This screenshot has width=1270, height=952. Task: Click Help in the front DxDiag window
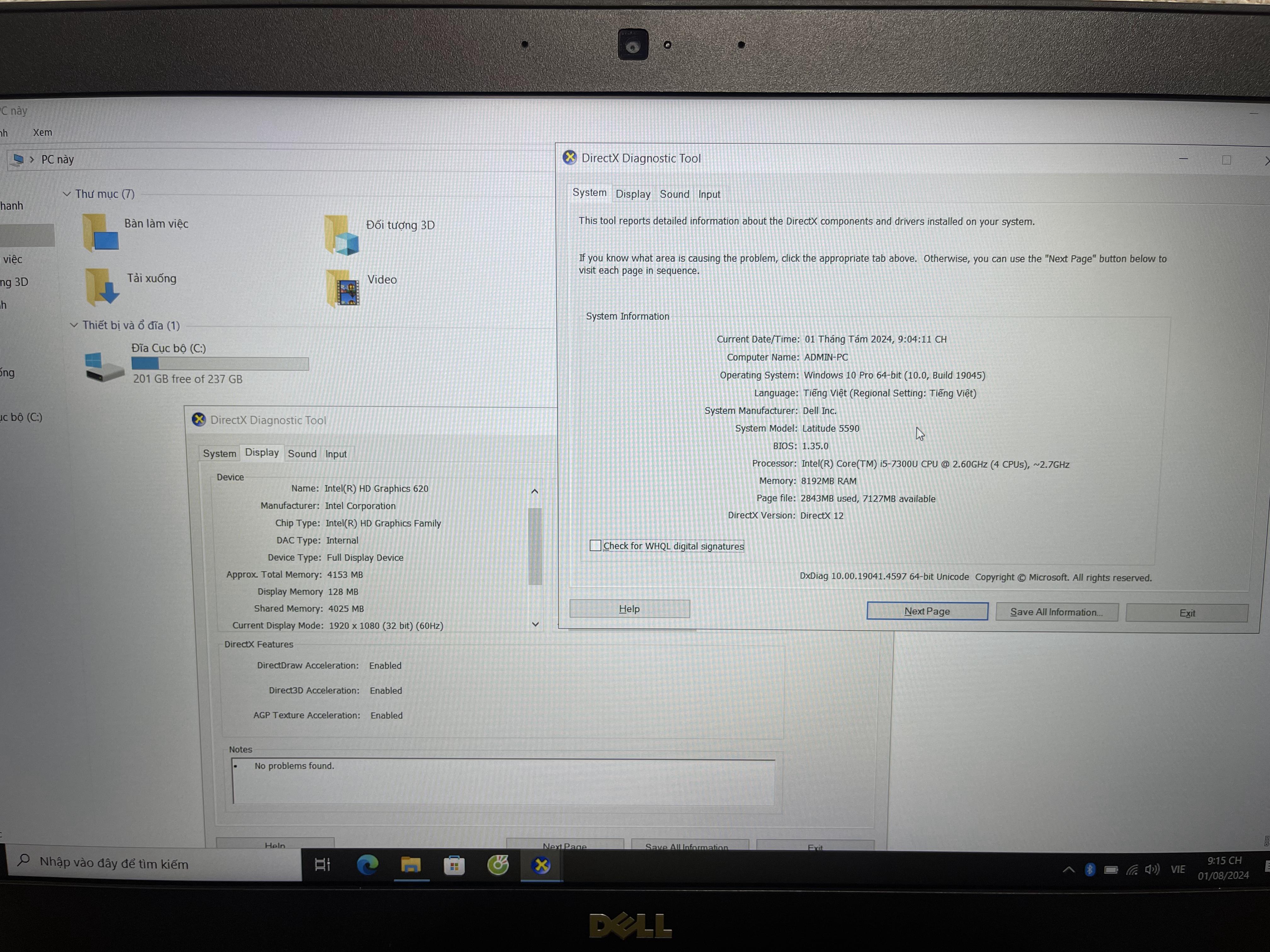tap(629, 609)
